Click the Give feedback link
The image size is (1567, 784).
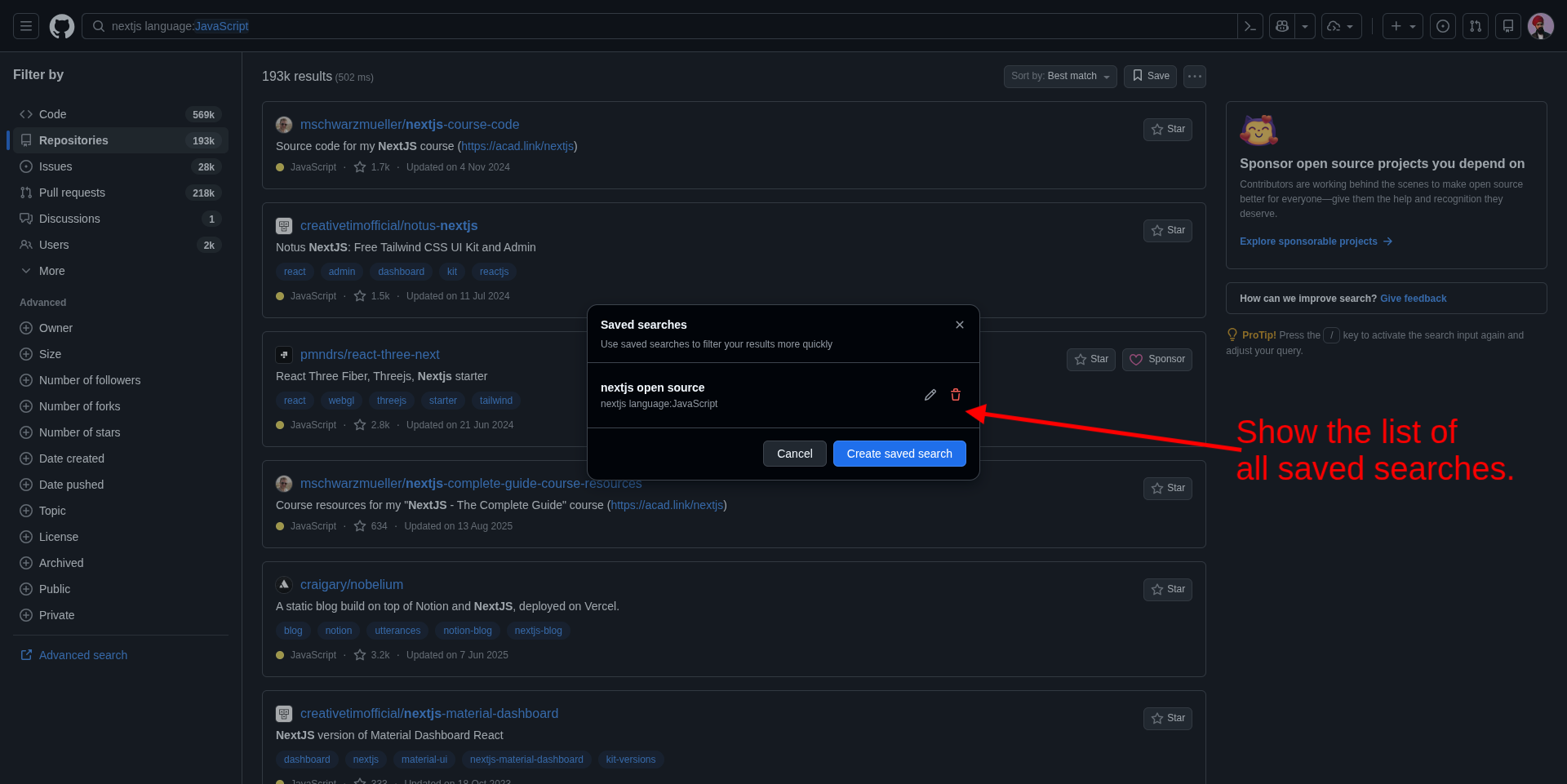1413,299
